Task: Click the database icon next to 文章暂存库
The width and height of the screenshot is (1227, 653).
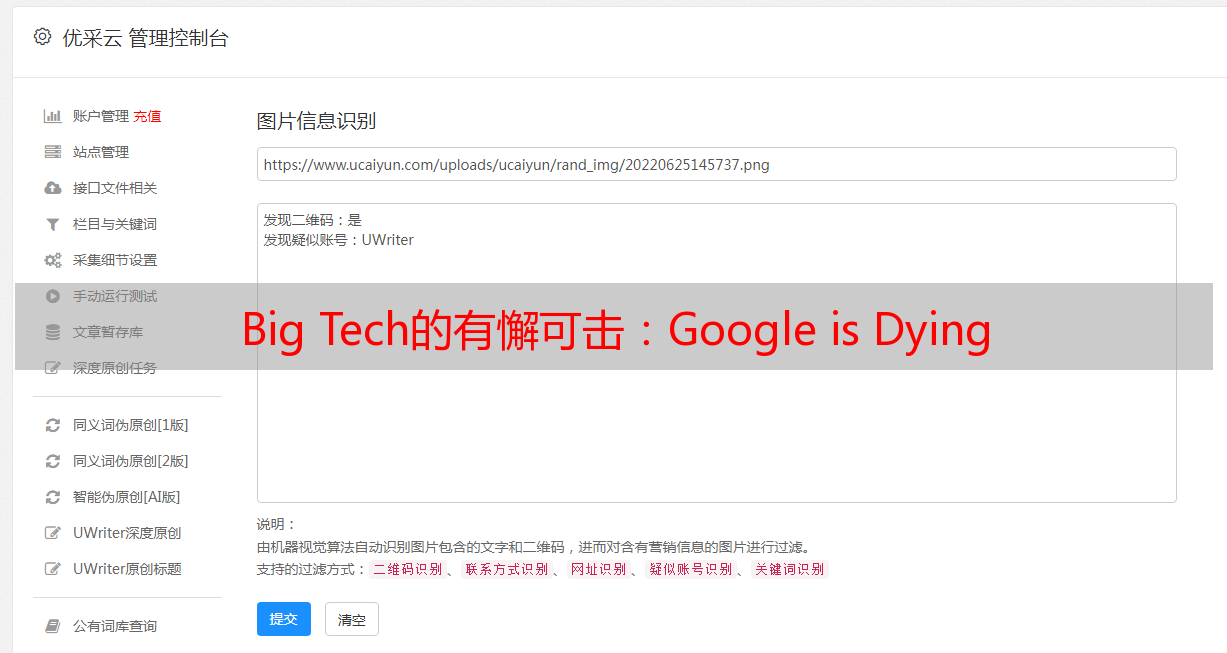Action: click(x=53, y=332)
